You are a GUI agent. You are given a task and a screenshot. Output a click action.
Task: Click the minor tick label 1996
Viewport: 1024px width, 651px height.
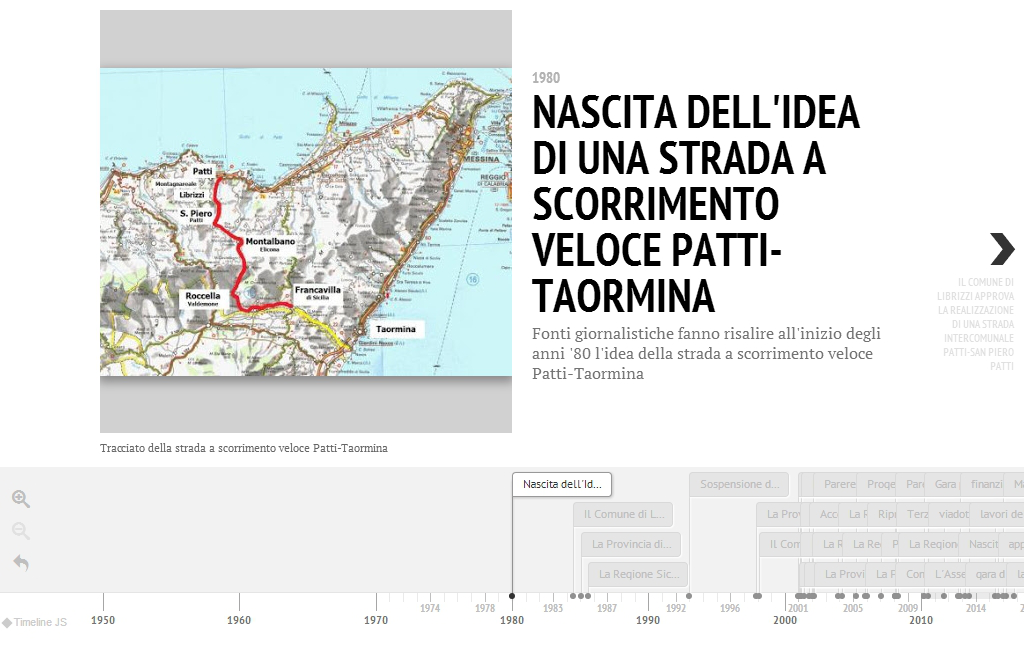click(x=729, y=608)
